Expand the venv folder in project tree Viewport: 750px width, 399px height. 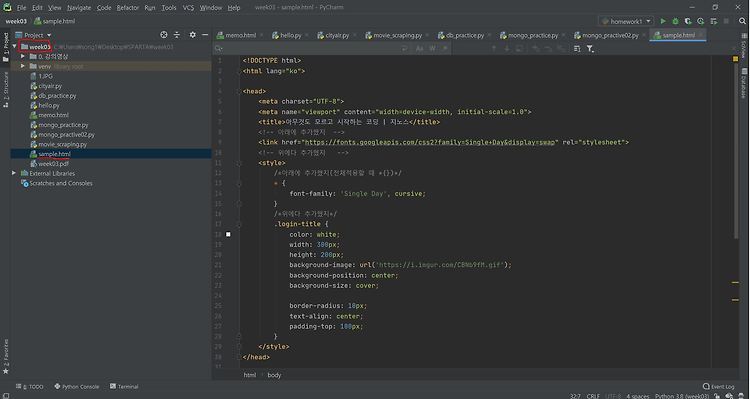point(22,66)
